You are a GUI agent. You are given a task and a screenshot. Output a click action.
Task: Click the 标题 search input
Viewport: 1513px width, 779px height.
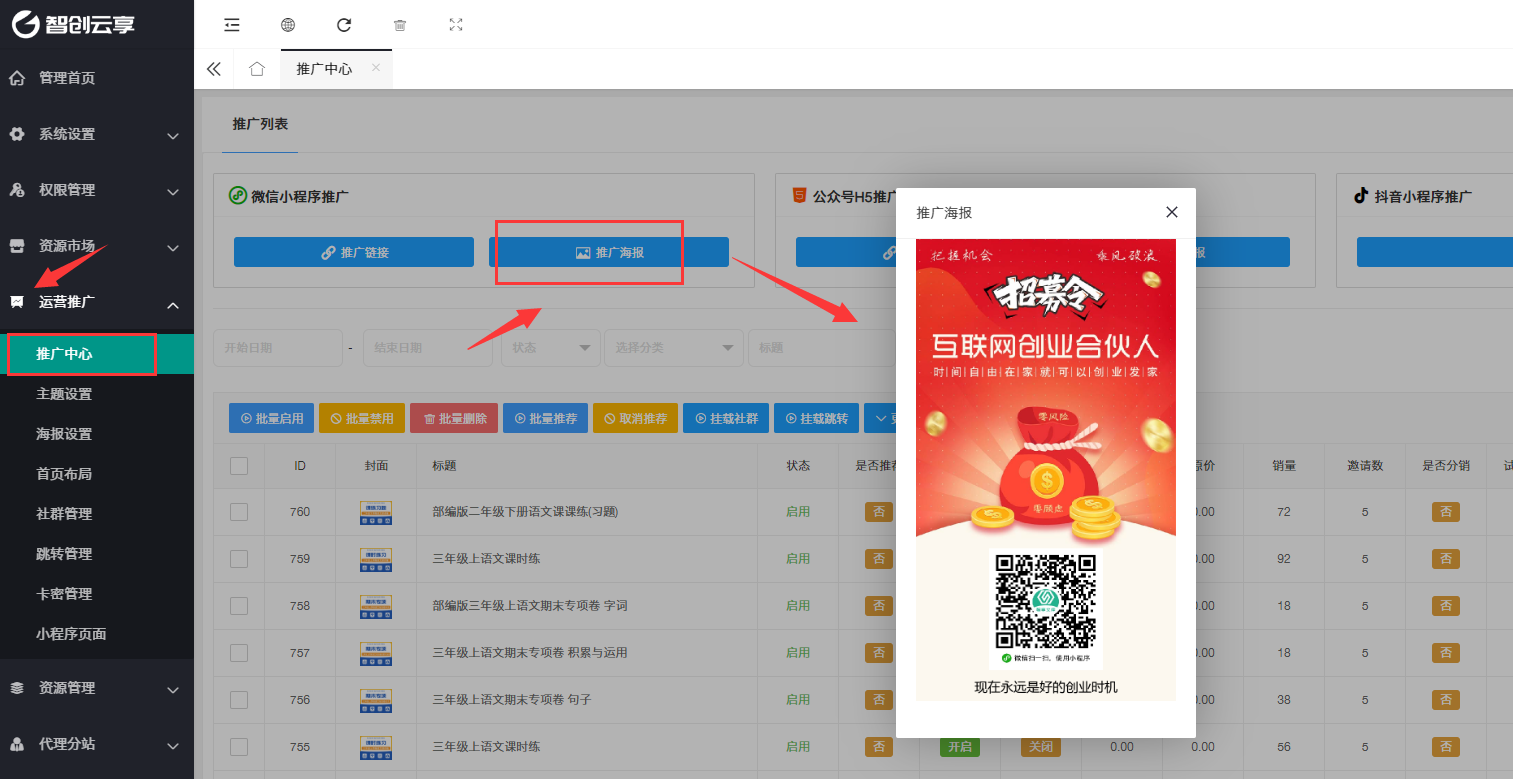(822, 348)
